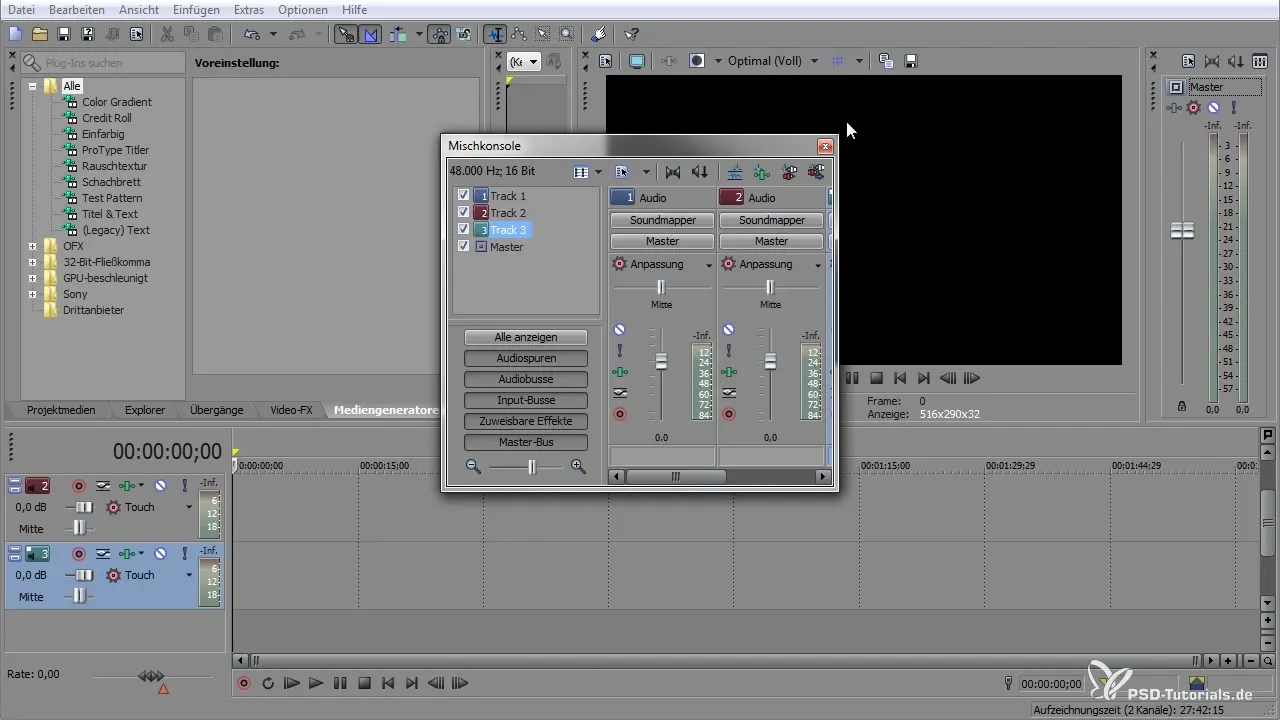
Task: Uncheck Master in Mischkonsole channel list
Action: (463, 246)
